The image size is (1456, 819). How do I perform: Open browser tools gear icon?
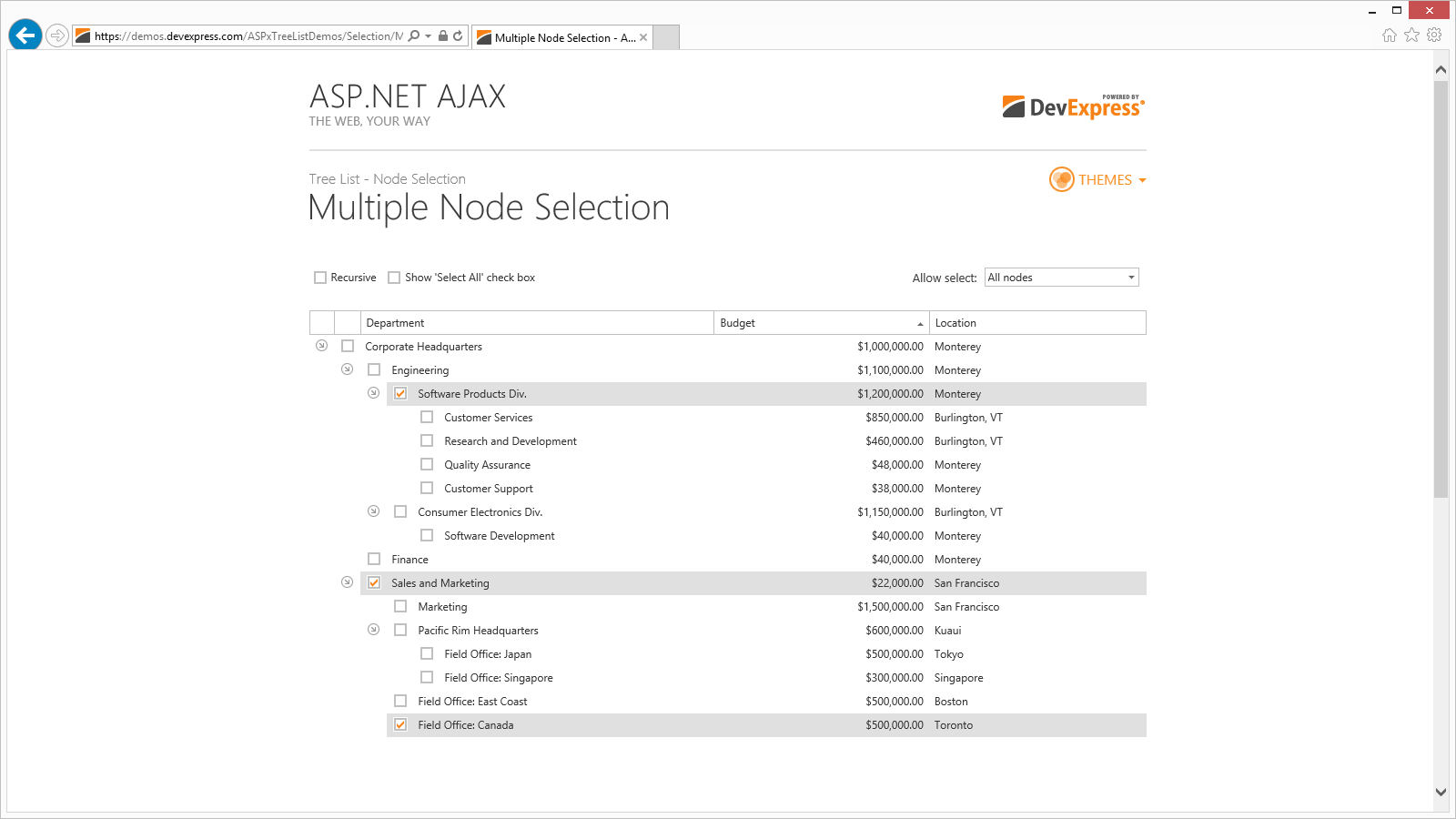point(1435,35)
